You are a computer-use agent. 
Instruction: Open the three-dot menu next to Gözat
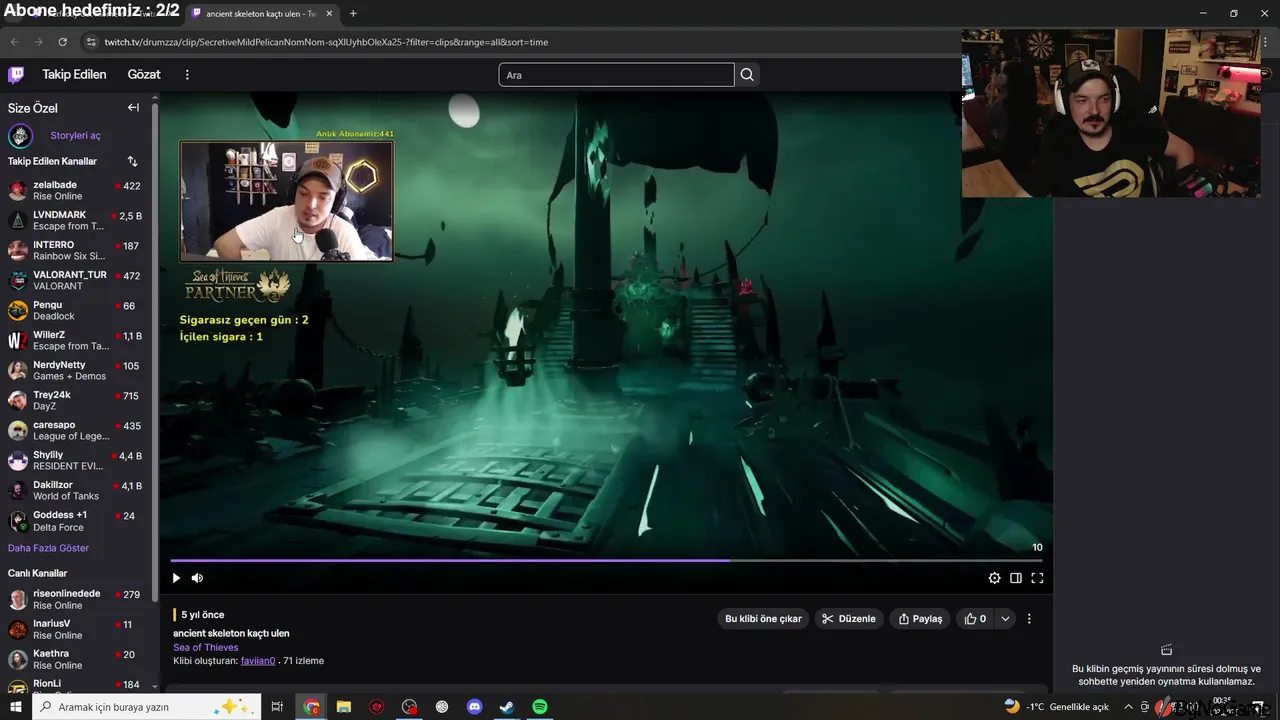pos(187,74)
